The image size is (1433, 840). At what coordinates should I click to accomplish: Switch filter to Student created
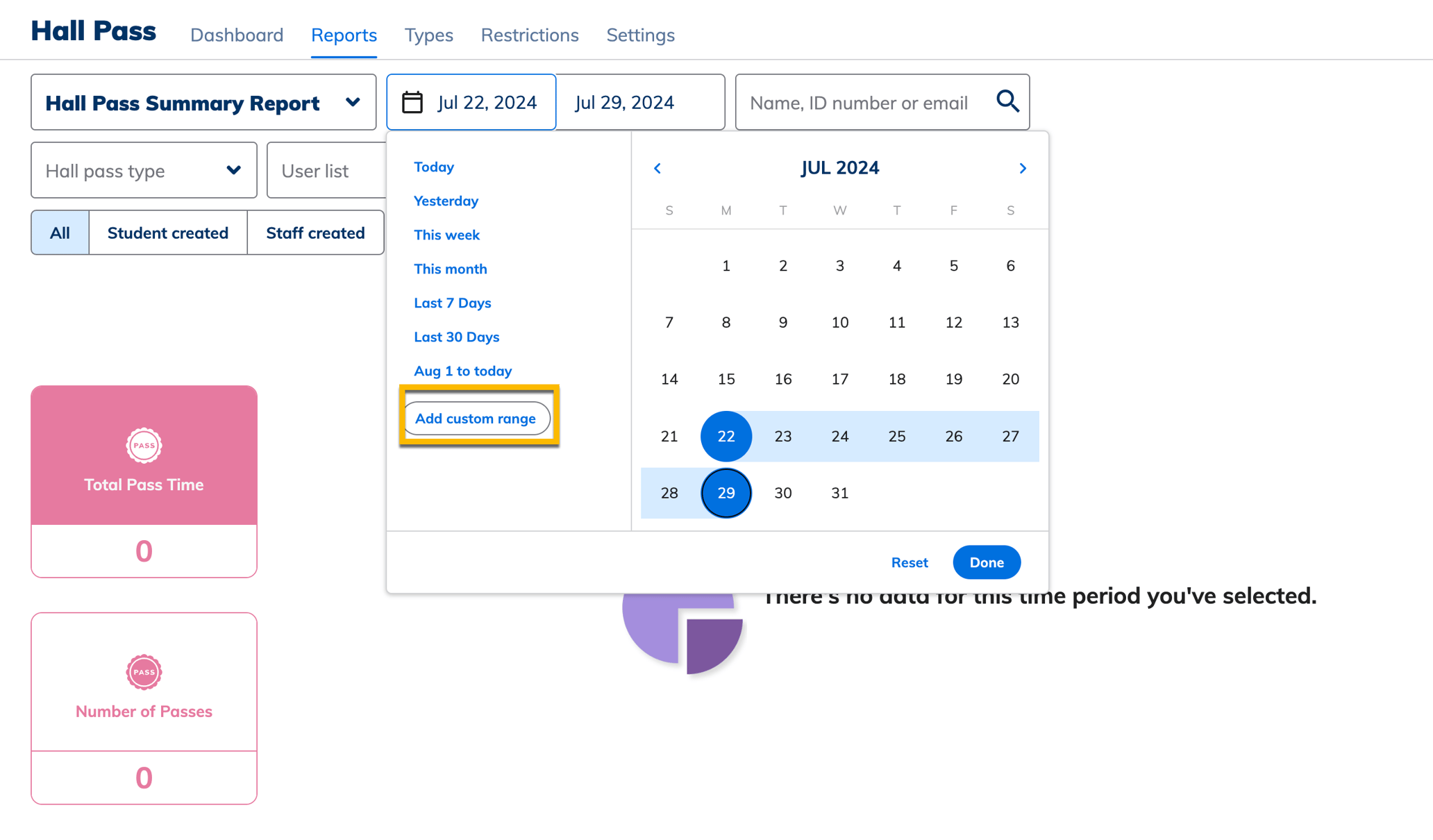click(x=168, y=233)
